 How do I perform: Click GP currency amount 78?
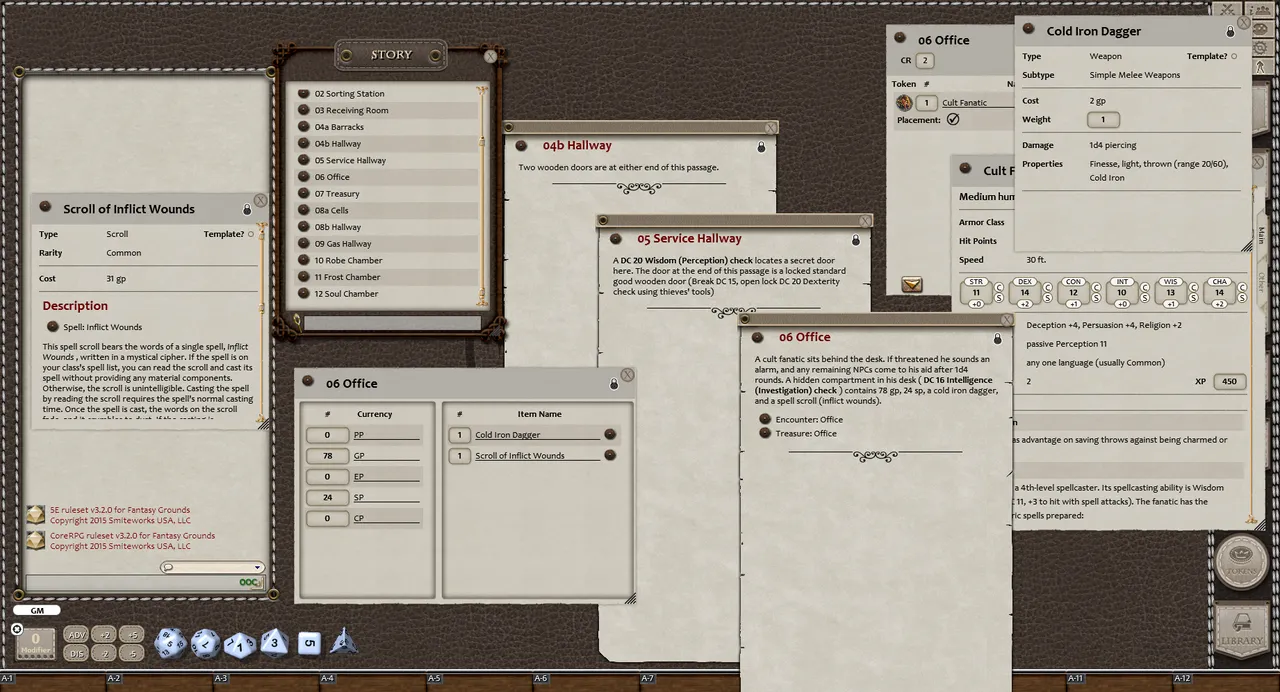[327, 456]
